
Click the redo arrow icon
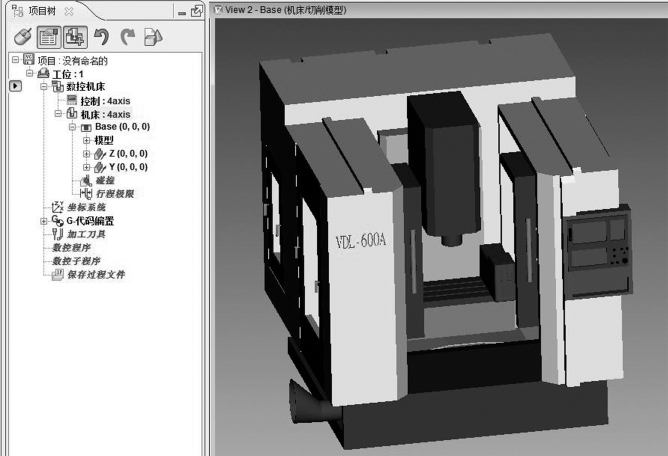127,37
